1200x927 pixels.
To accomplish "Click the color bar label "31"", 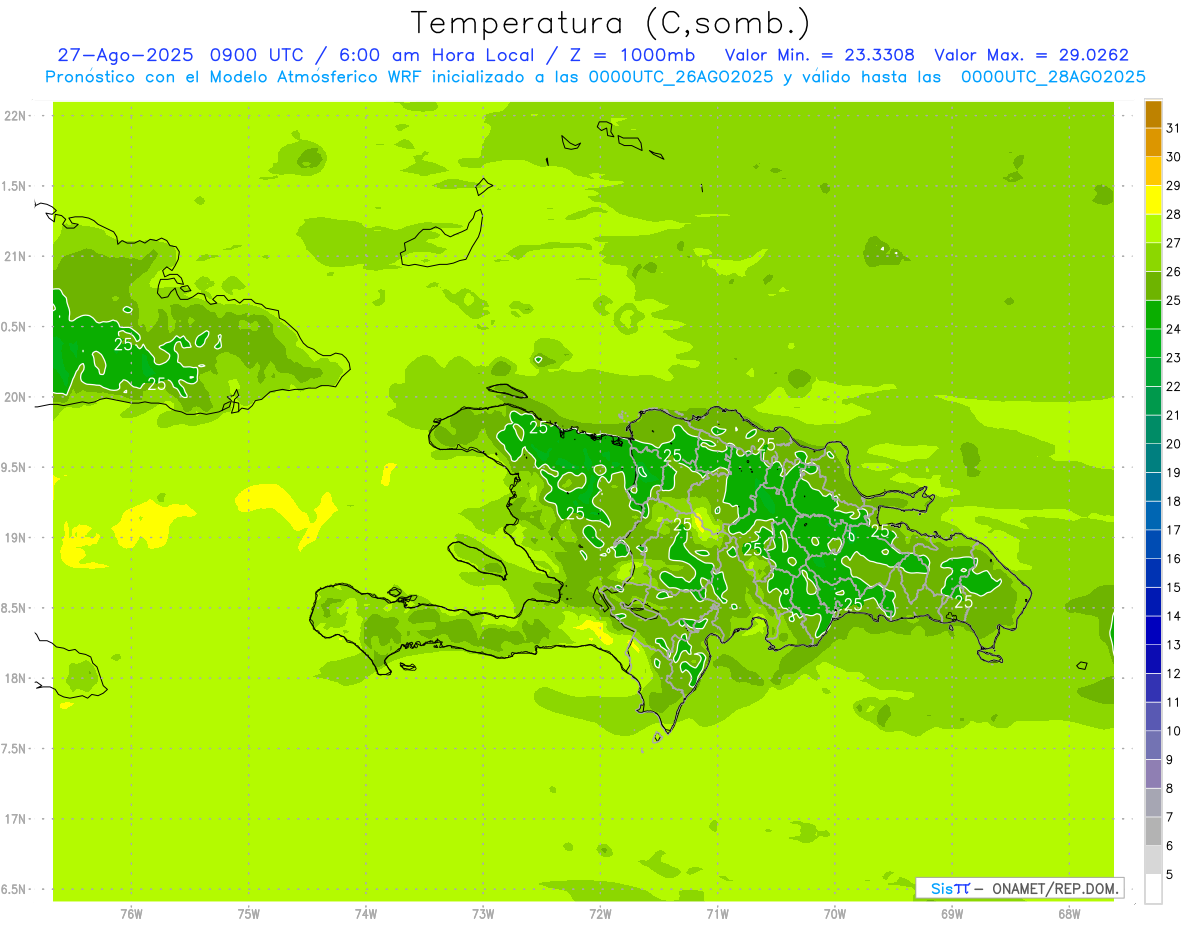I will pos(1173,128).
